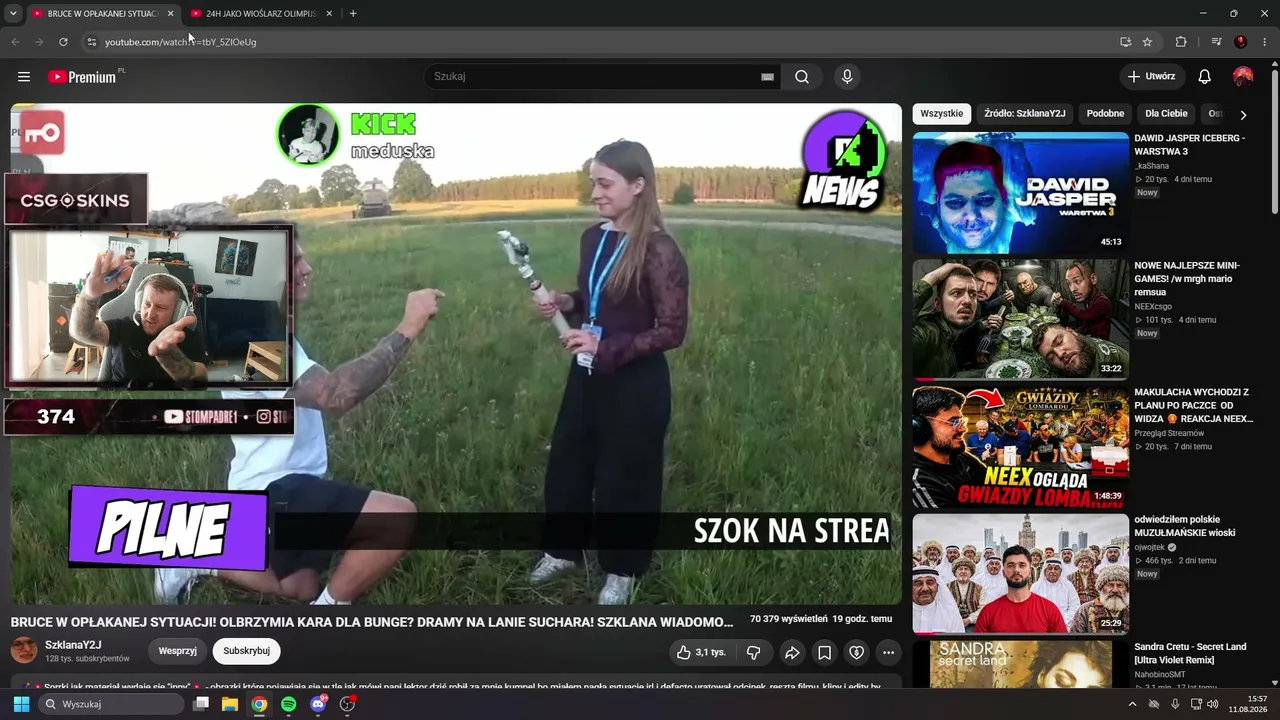Click the 25:29 Muslim villages thumbnail
1280x720 pixels.
[1020, 574]
